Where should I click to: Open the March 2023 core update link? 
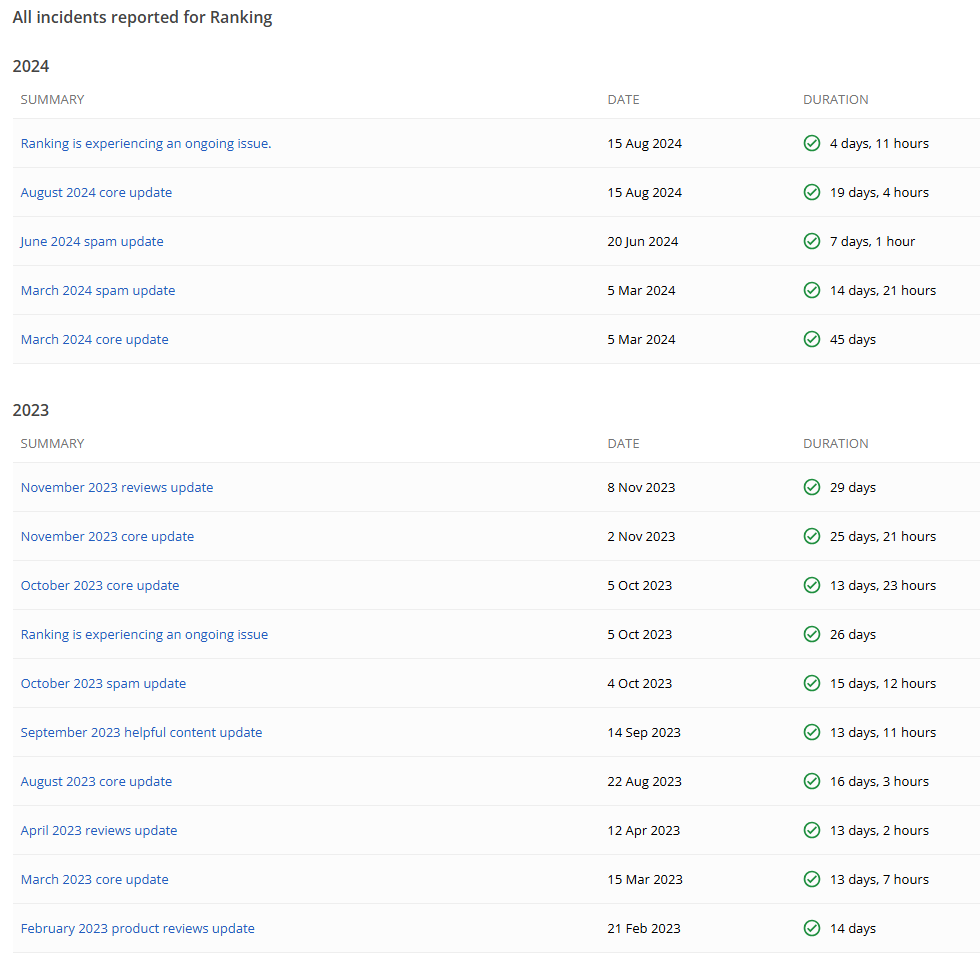[x=95, y=880]
